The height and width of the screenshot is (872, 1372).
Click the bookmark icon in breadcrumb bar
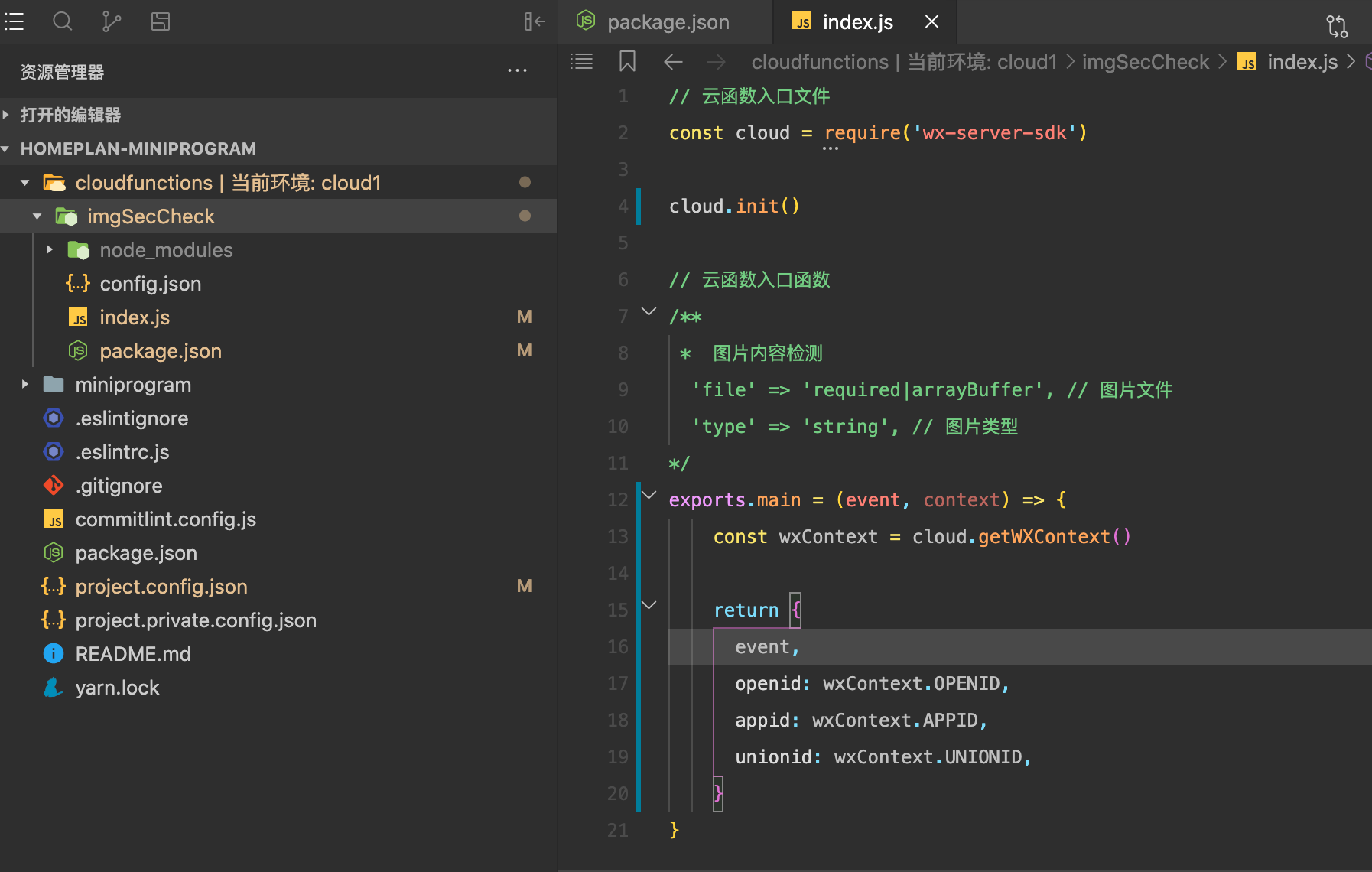point(627,61)
